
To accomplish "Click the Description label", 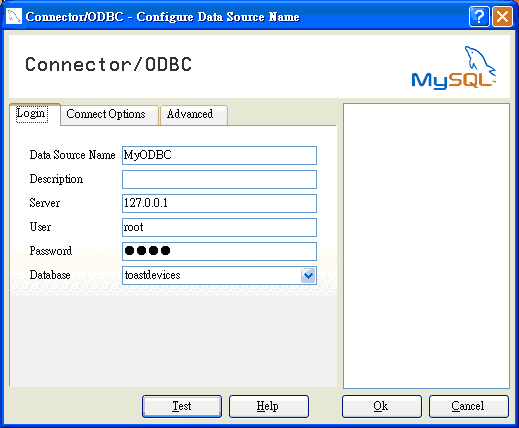I will click(56, 179).
